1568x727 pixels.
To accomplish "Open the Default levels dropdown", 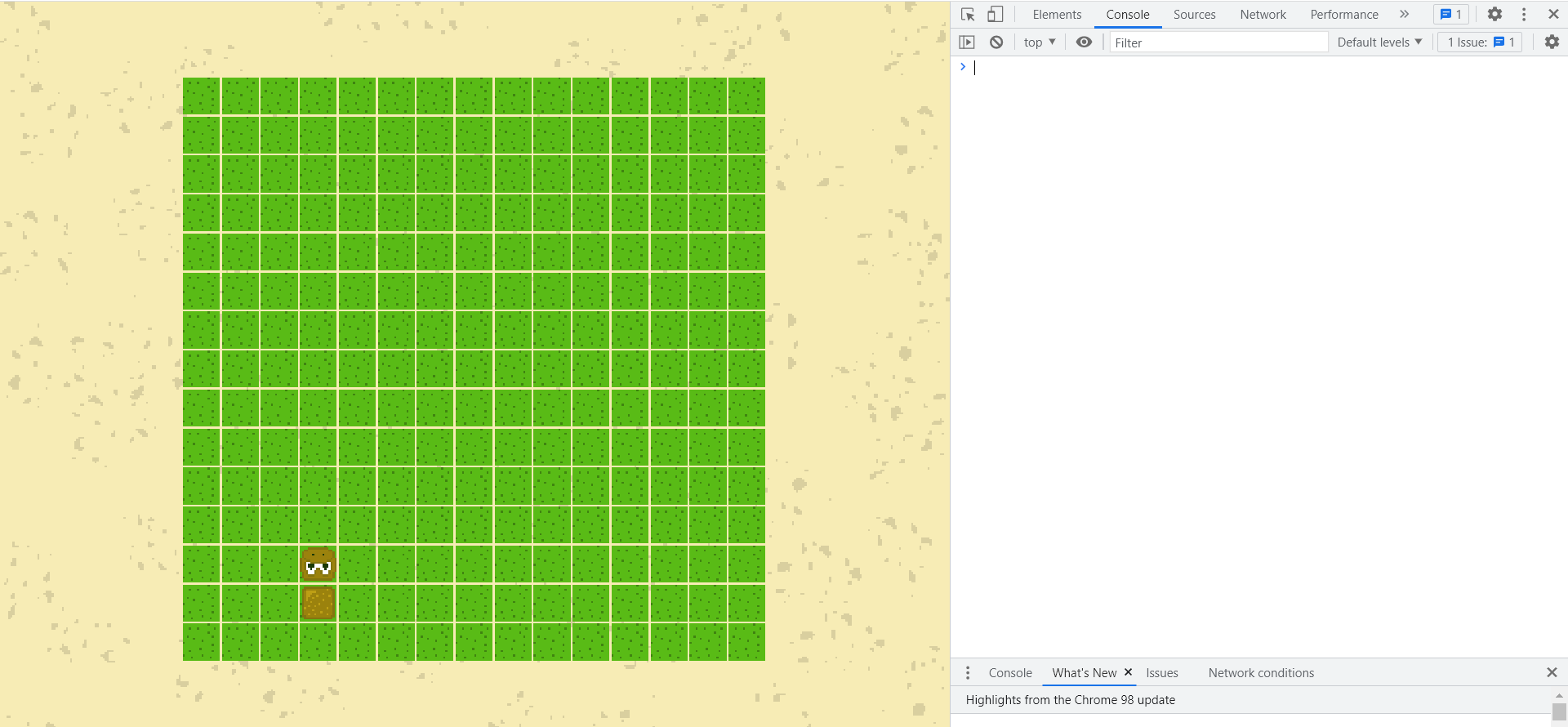I will pos(1379,42).
